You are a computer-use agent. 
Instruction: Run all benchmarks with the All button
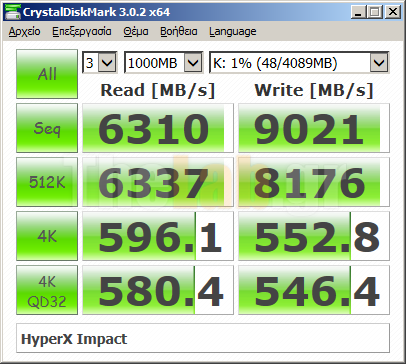(47, 74)
